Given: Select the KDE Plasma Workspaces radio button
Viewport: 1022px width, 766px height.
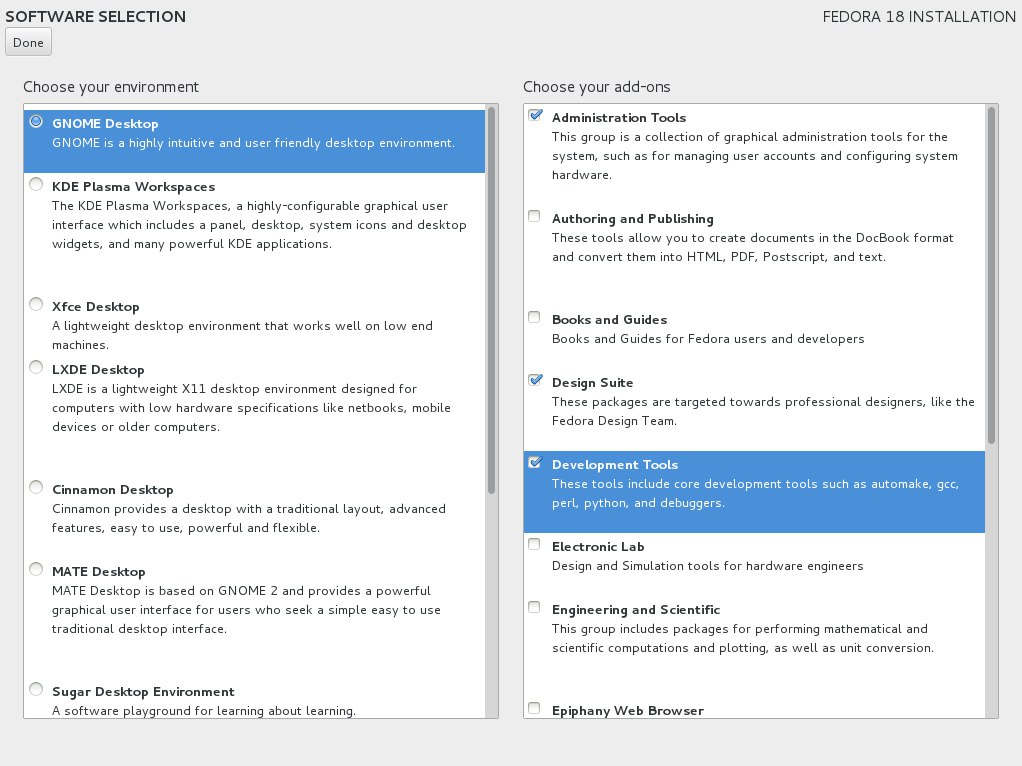Looking at the screenshot, I should (36, 184).
